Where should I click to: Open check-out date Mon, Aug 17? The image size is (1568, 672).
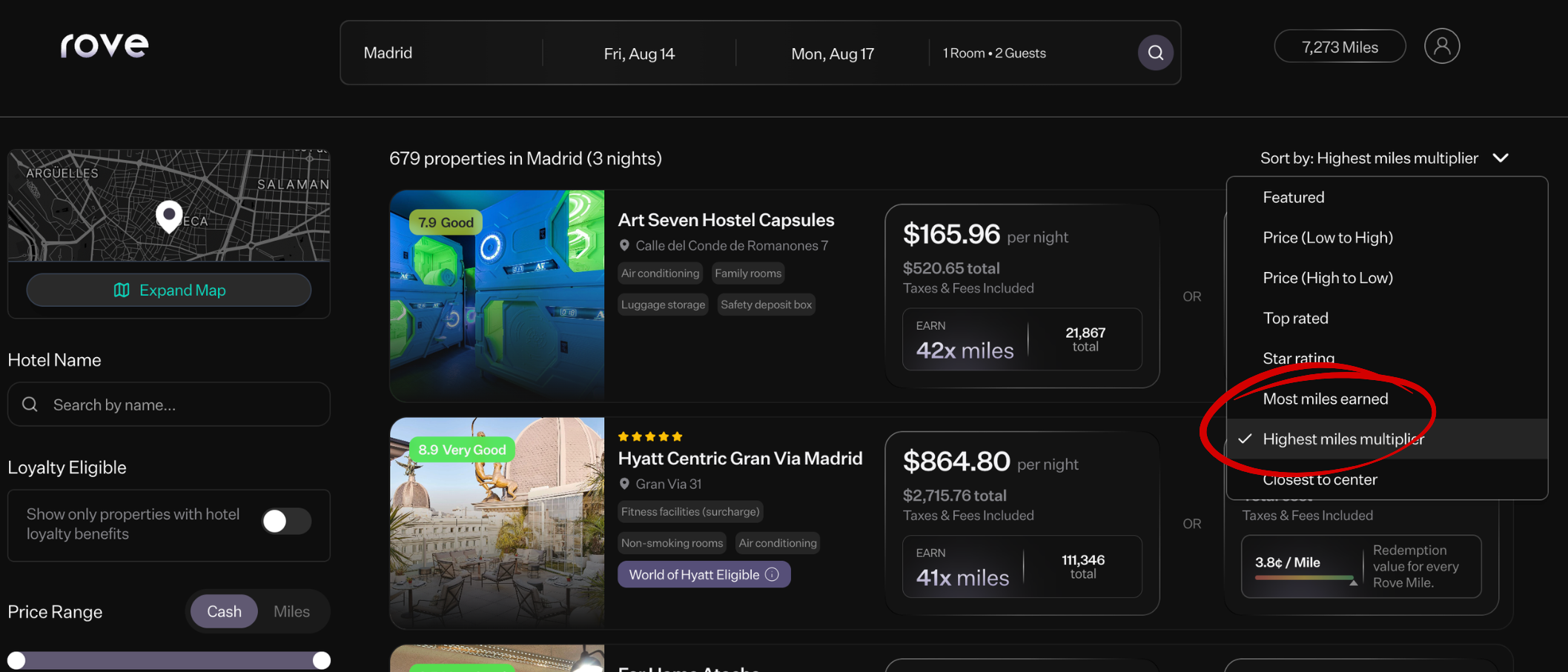pyautogui.click(x=833, y=53)
